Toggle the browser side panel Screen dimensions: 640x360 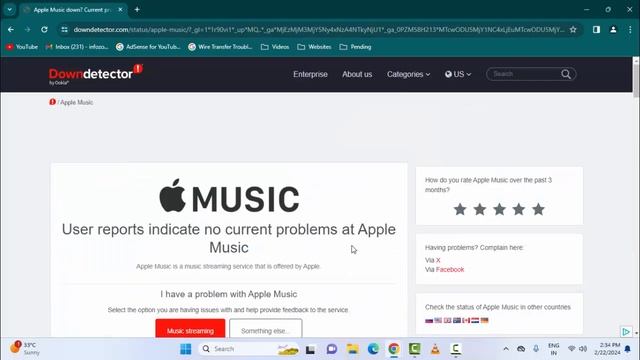click(596, 29)
